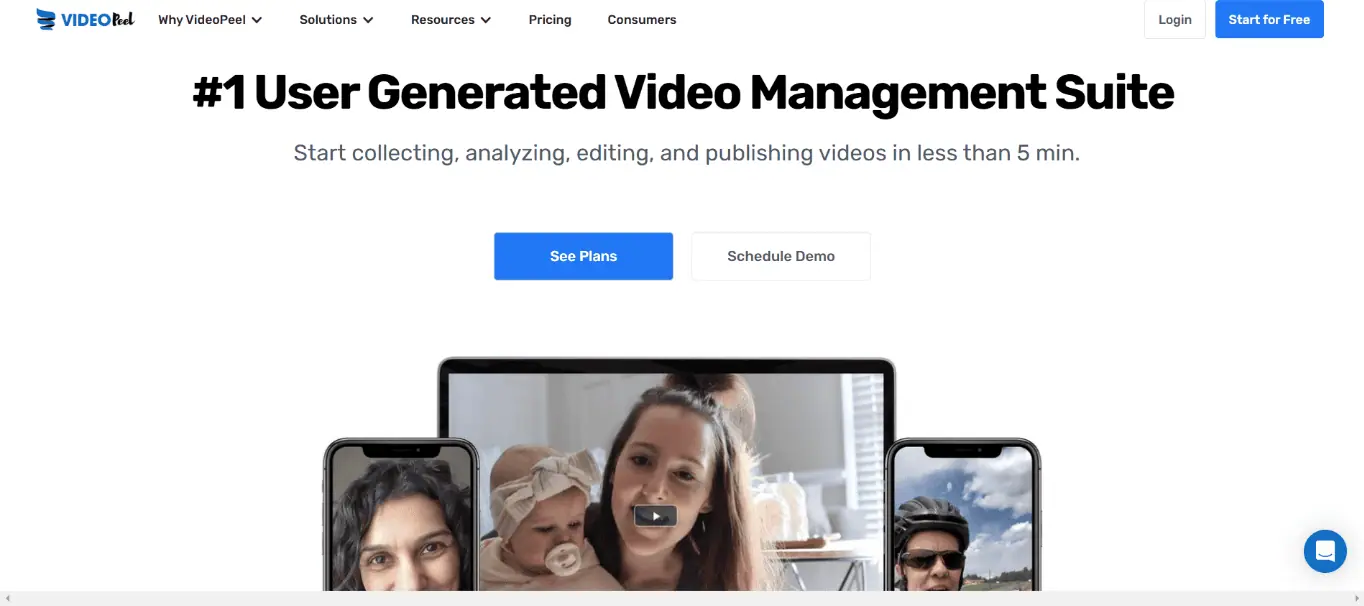Schedule a demo
Image resolution: width=1364 pixels, height=606 pixels.
coord(780,255)
